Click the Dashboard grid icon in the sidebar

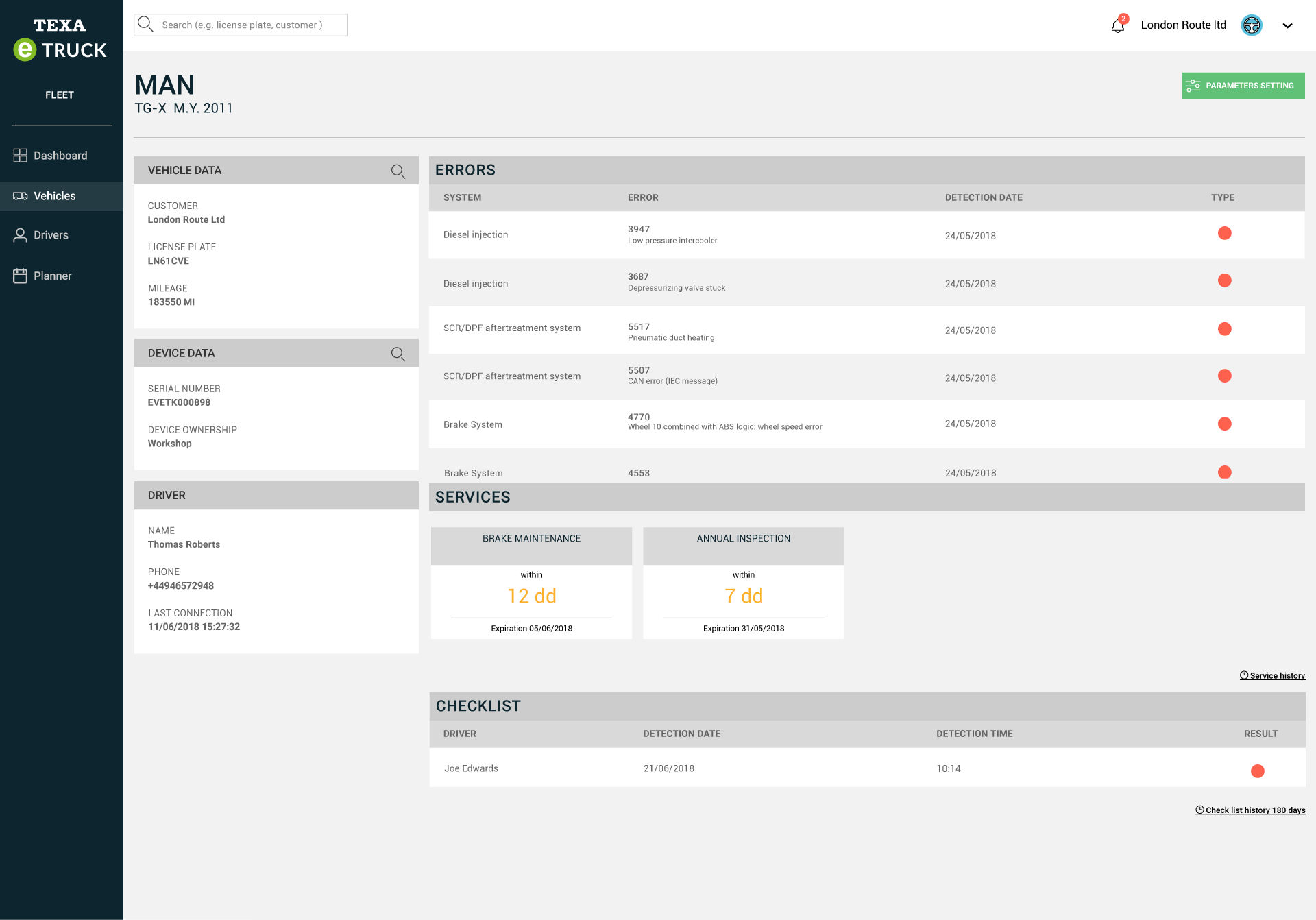(x=21, y=156)
